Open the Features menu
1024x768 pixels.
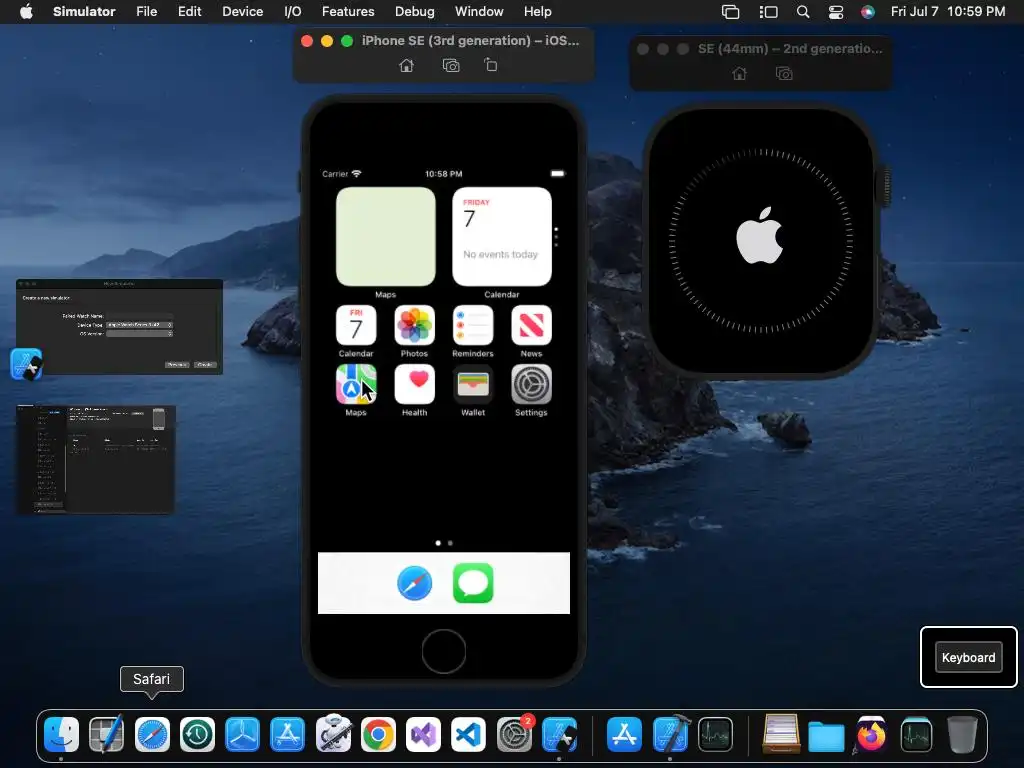click(348, 12)
